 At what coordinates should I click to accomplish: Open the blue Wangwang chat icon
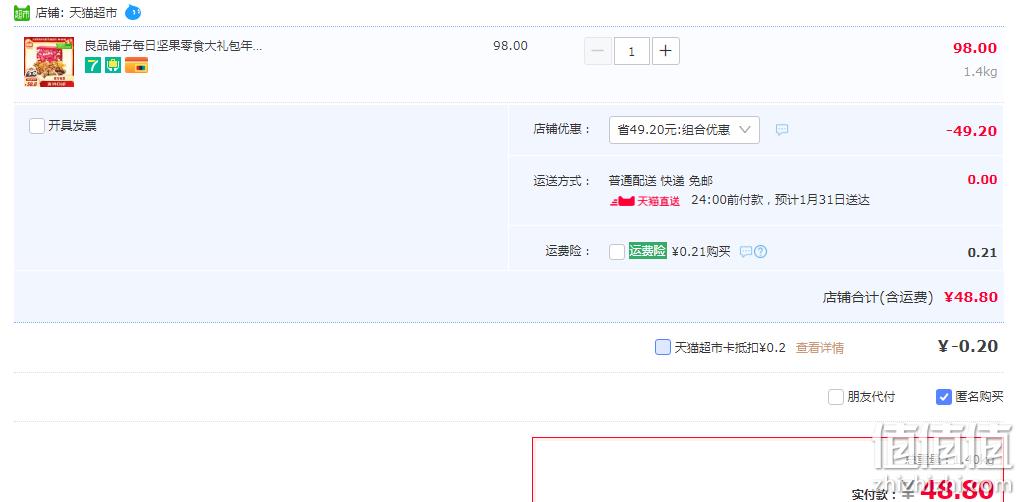tap(133, 12)
